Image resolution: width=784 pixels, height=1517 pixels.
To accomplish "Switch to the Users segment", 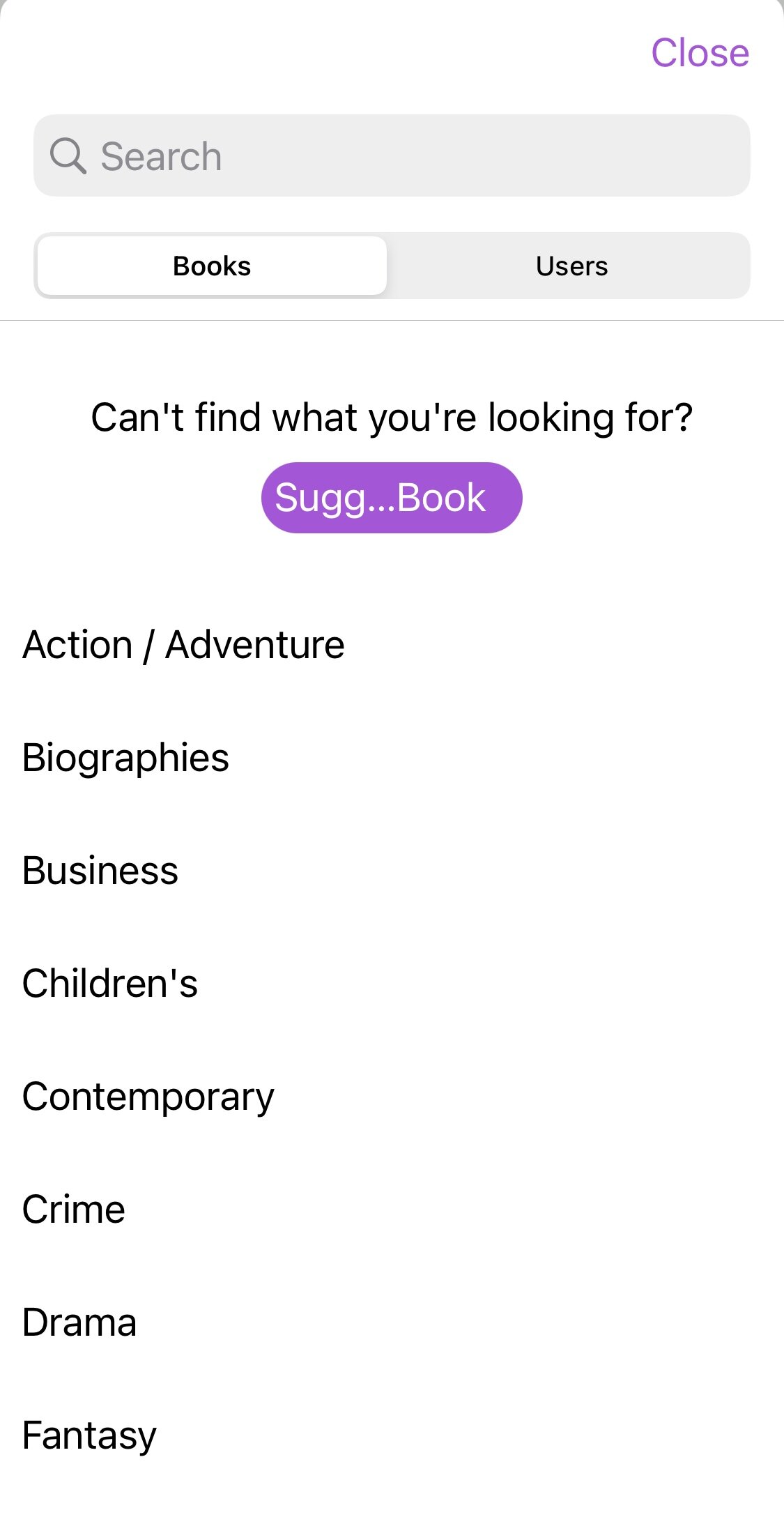I will click(x=571, y=266).
